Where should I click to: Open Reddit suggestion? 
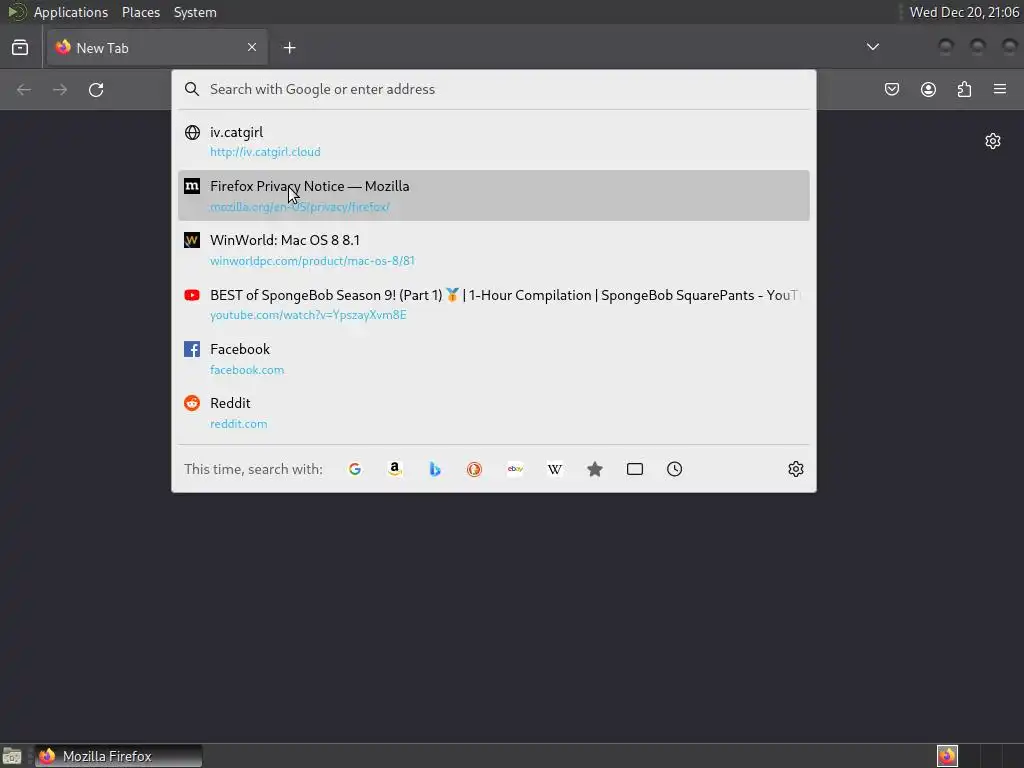pos(494,412)
